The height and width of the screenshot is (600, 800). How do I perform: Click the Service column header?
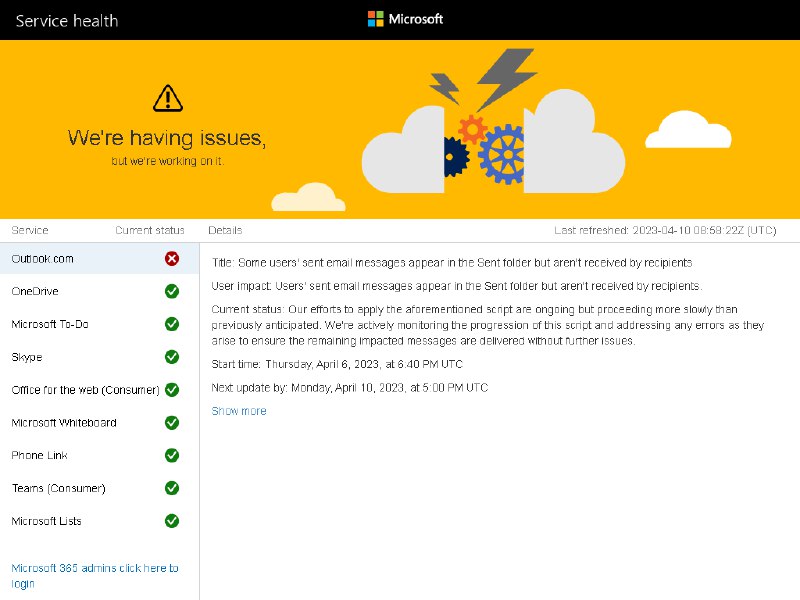(x=30, y=230)
